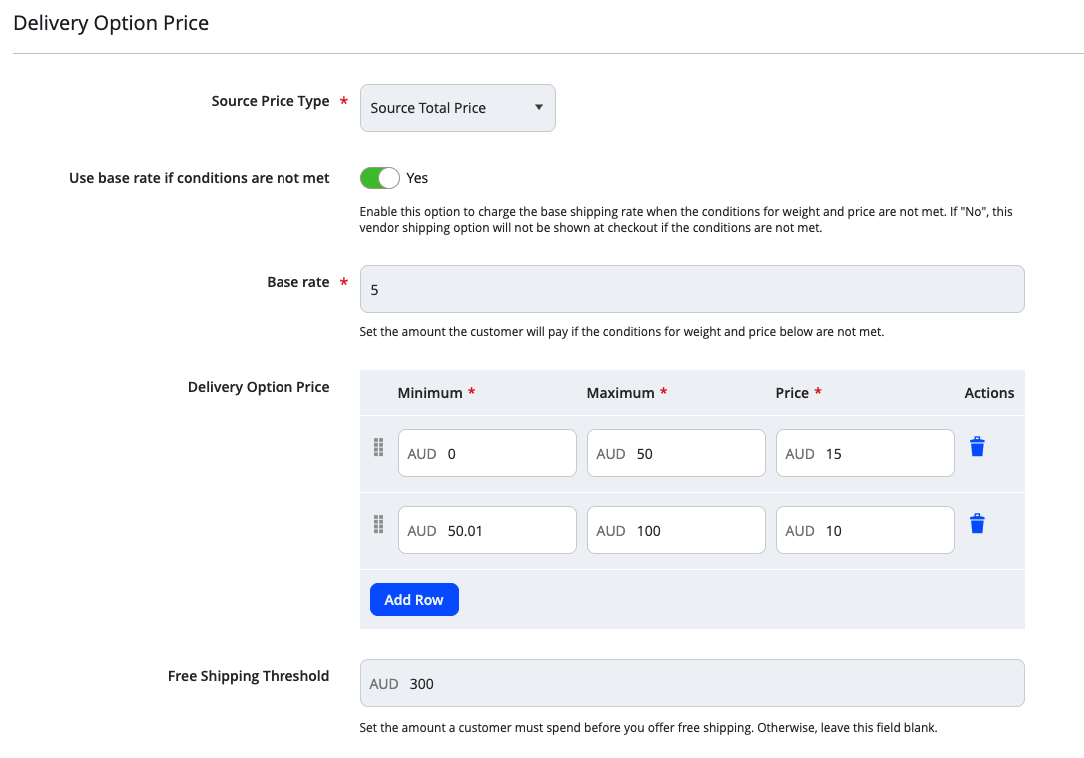The width and height of the screenshot is (1084, 758).
Task: Click the Base rate input field
Action: 692,289
